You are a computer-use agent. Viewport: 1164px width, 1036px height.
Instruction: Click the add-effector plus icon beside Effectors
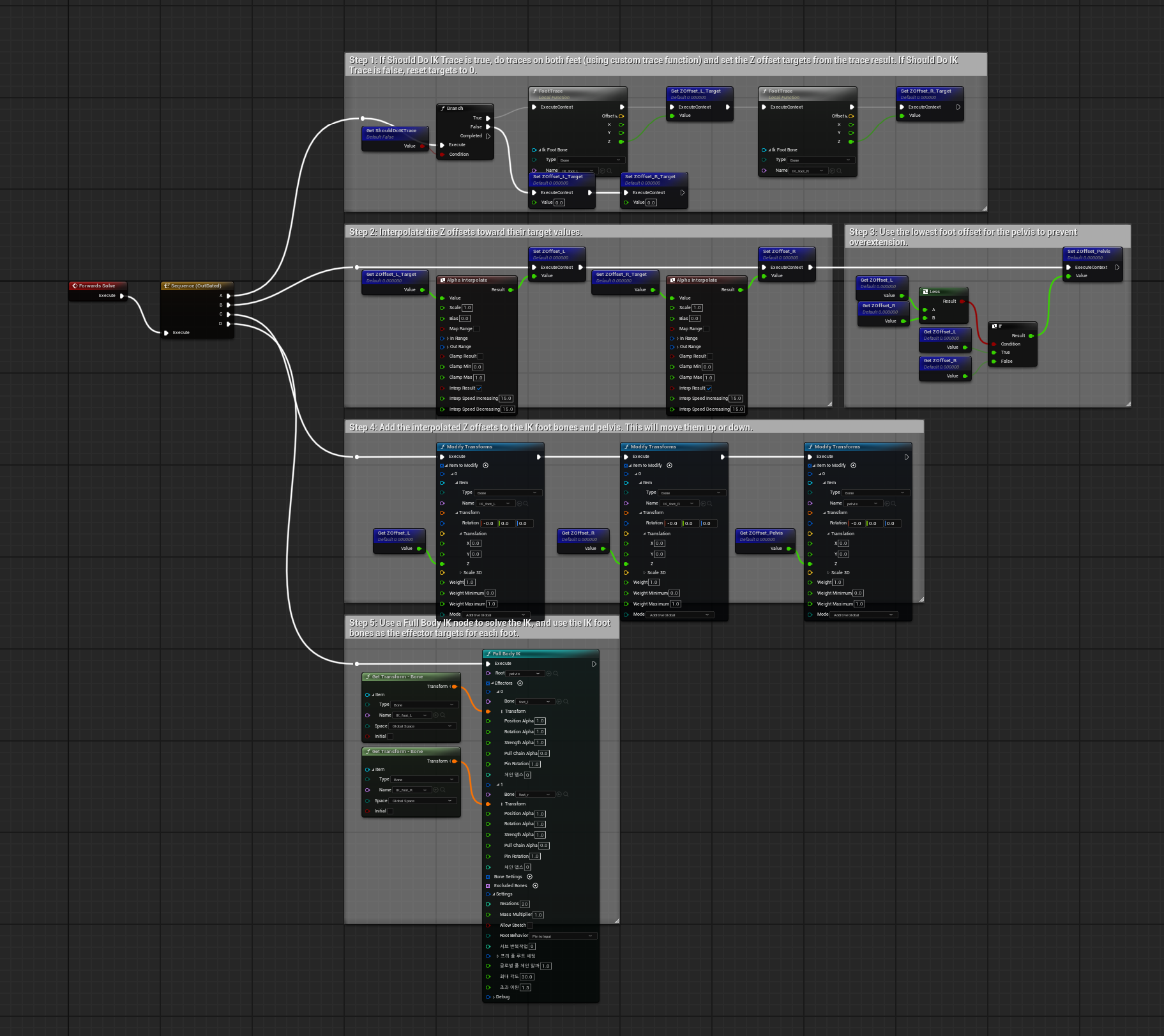[x=520, y=683]
